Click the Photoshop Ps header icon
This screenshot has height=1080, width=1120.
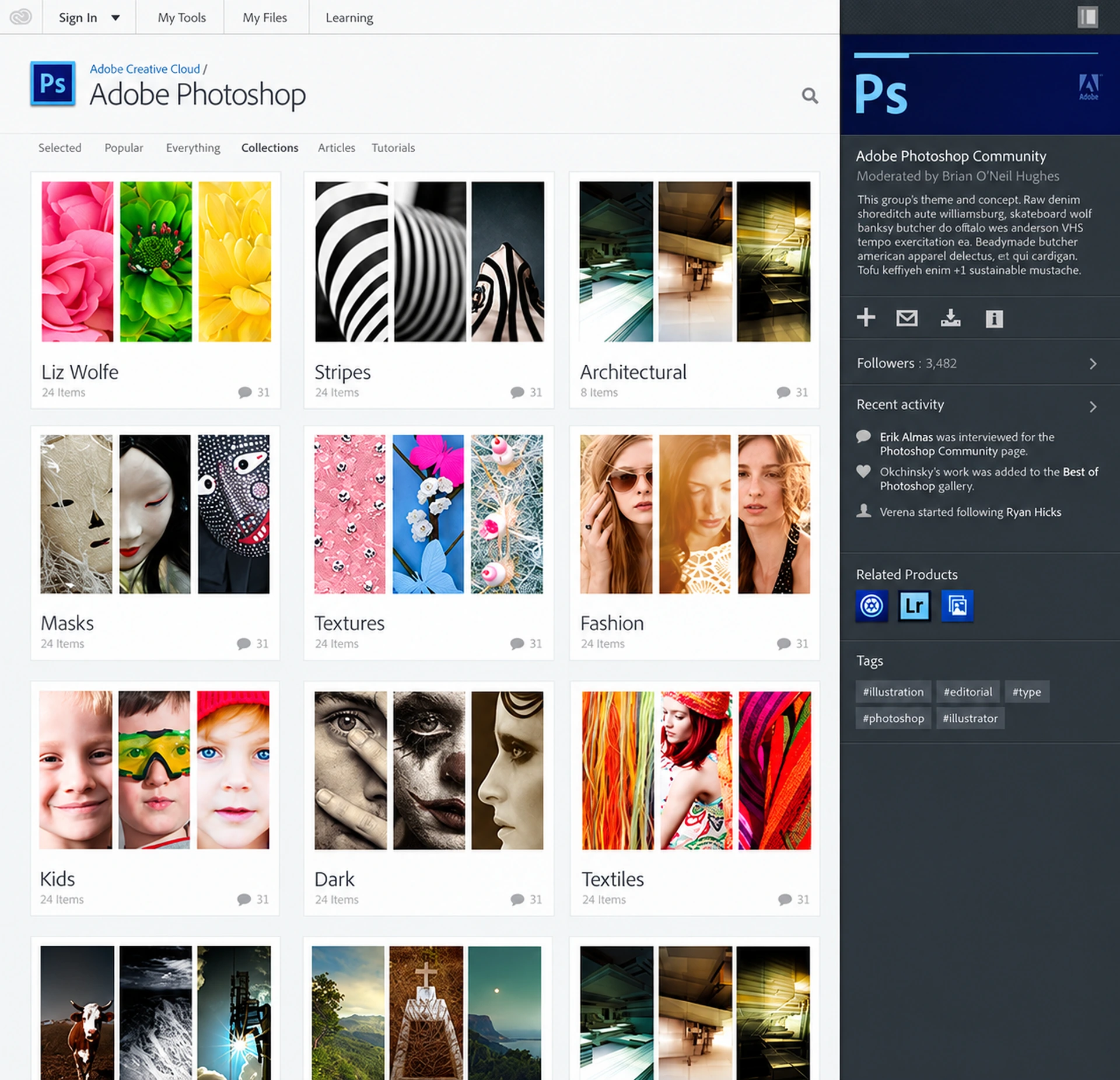coord(52,83)
